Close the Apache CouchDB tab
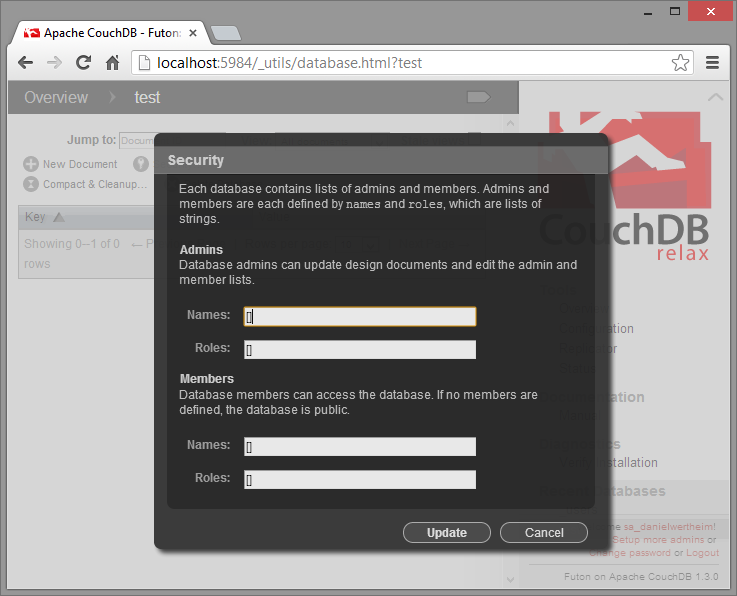 pos(193,33)
